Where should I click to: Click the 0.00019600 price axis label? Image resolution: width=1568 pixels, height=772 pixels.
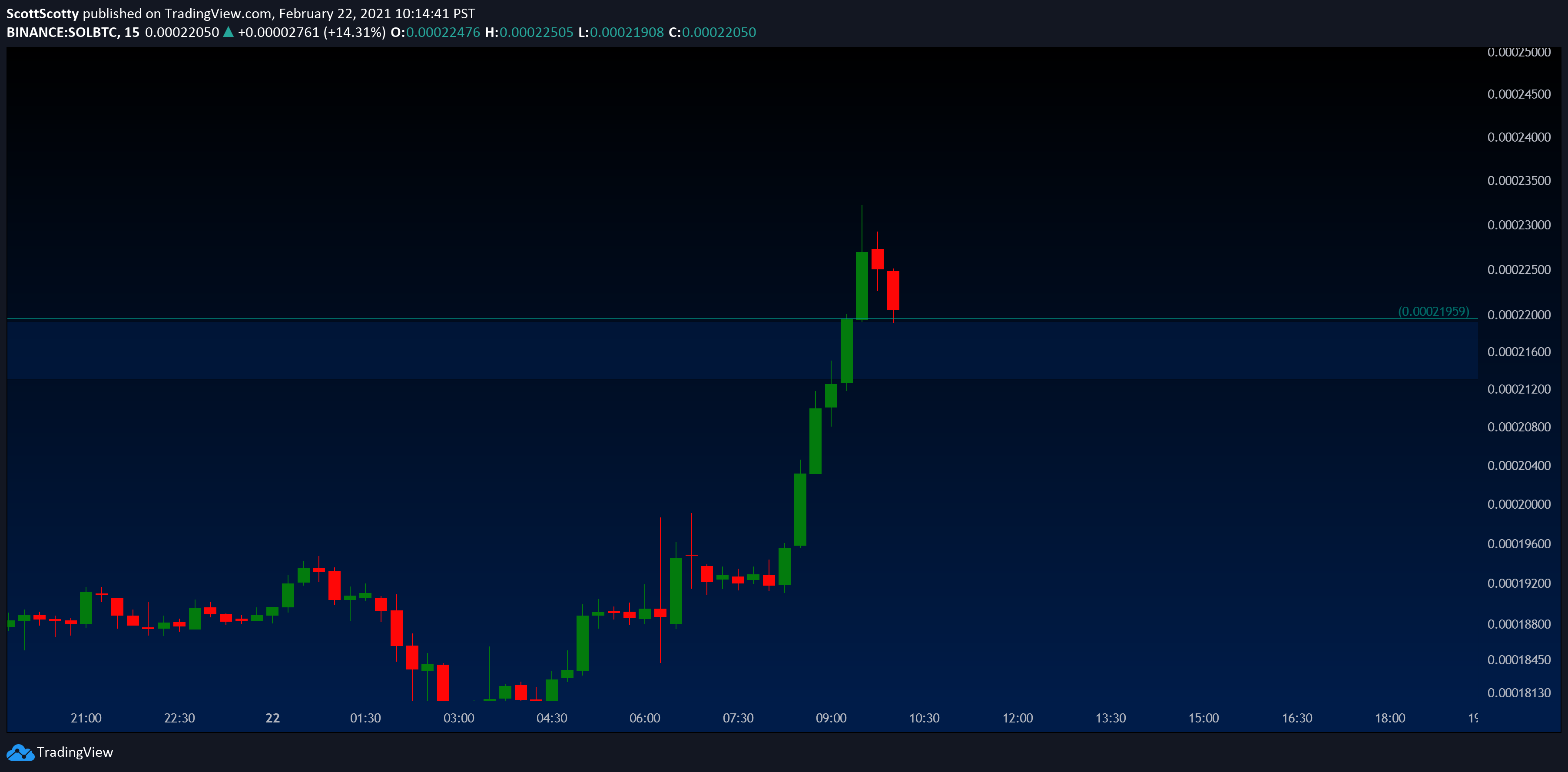[1519, 543]
